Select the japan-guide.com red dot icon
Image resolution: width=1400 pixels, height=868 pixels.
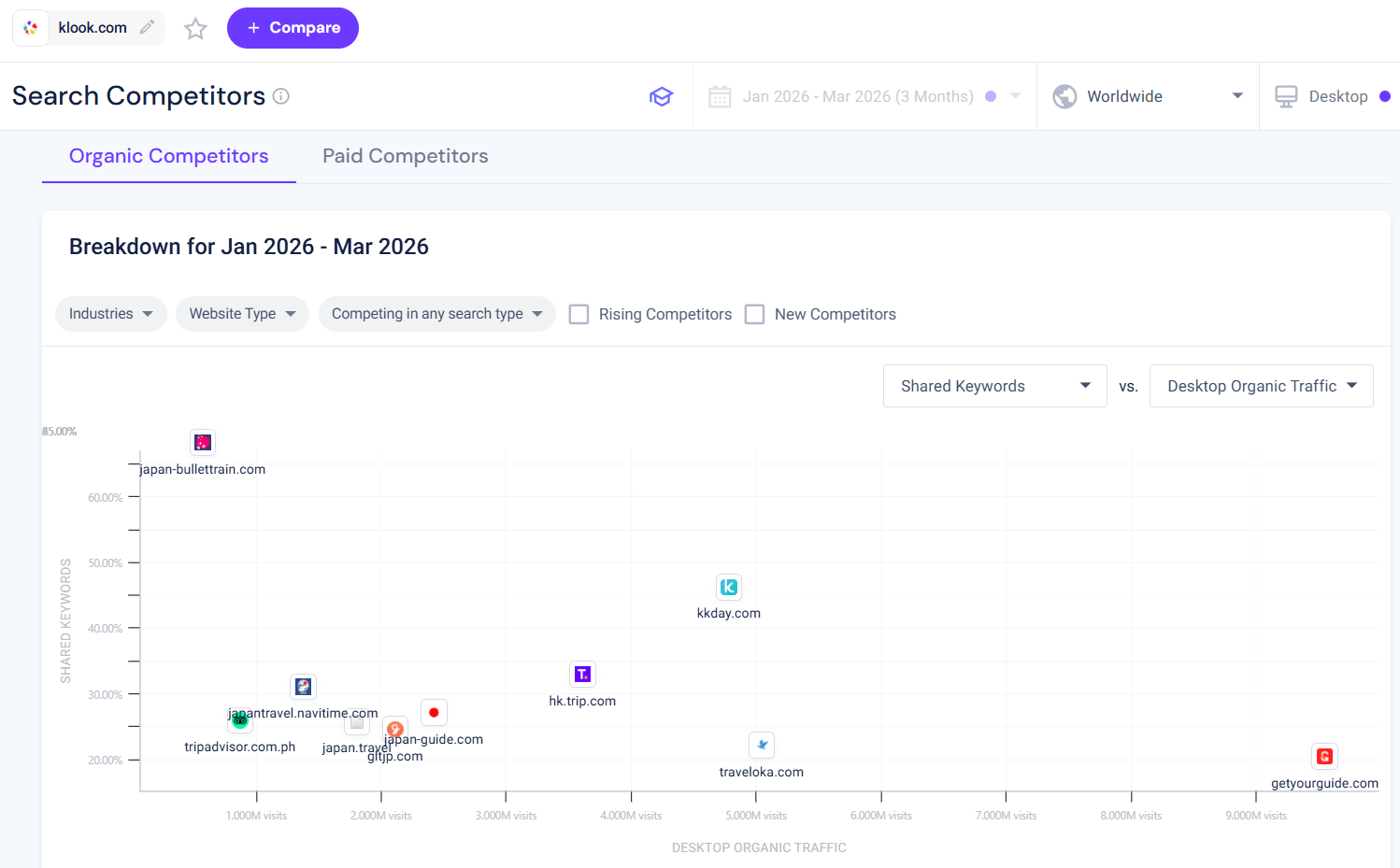pos(434,712)
